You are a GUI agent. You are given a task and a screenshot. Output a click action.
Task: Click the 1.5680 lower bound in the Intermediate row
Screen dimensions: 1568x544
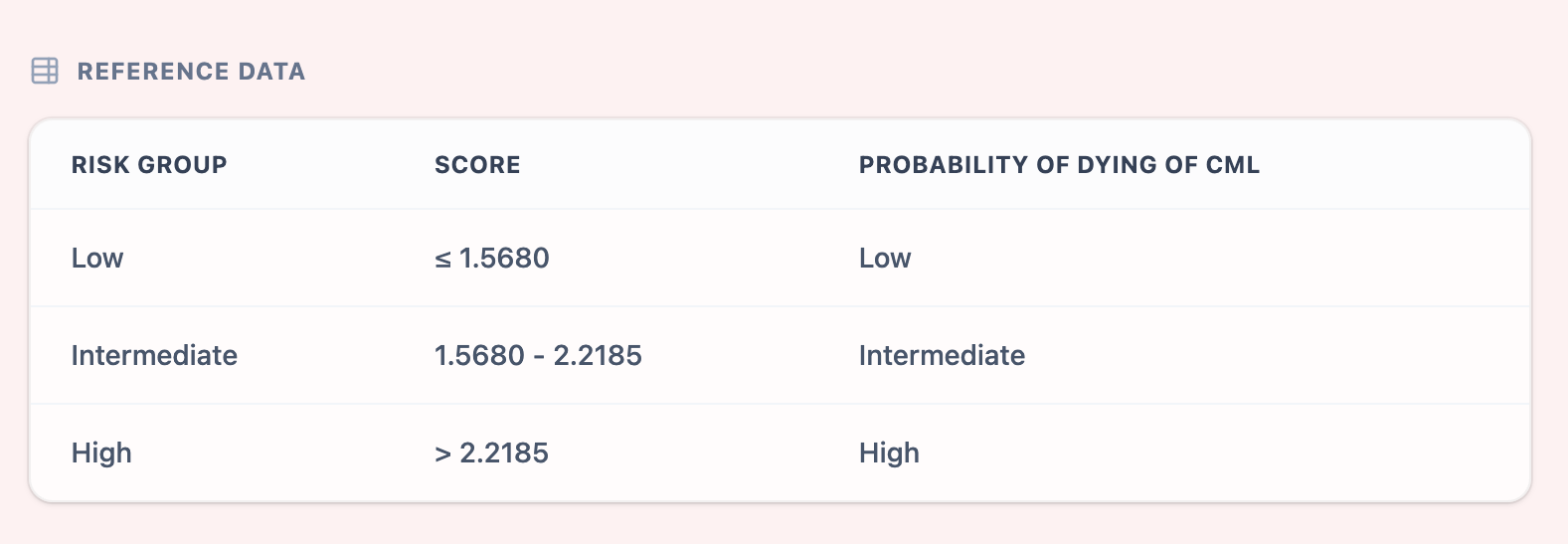tap(479, 356)
